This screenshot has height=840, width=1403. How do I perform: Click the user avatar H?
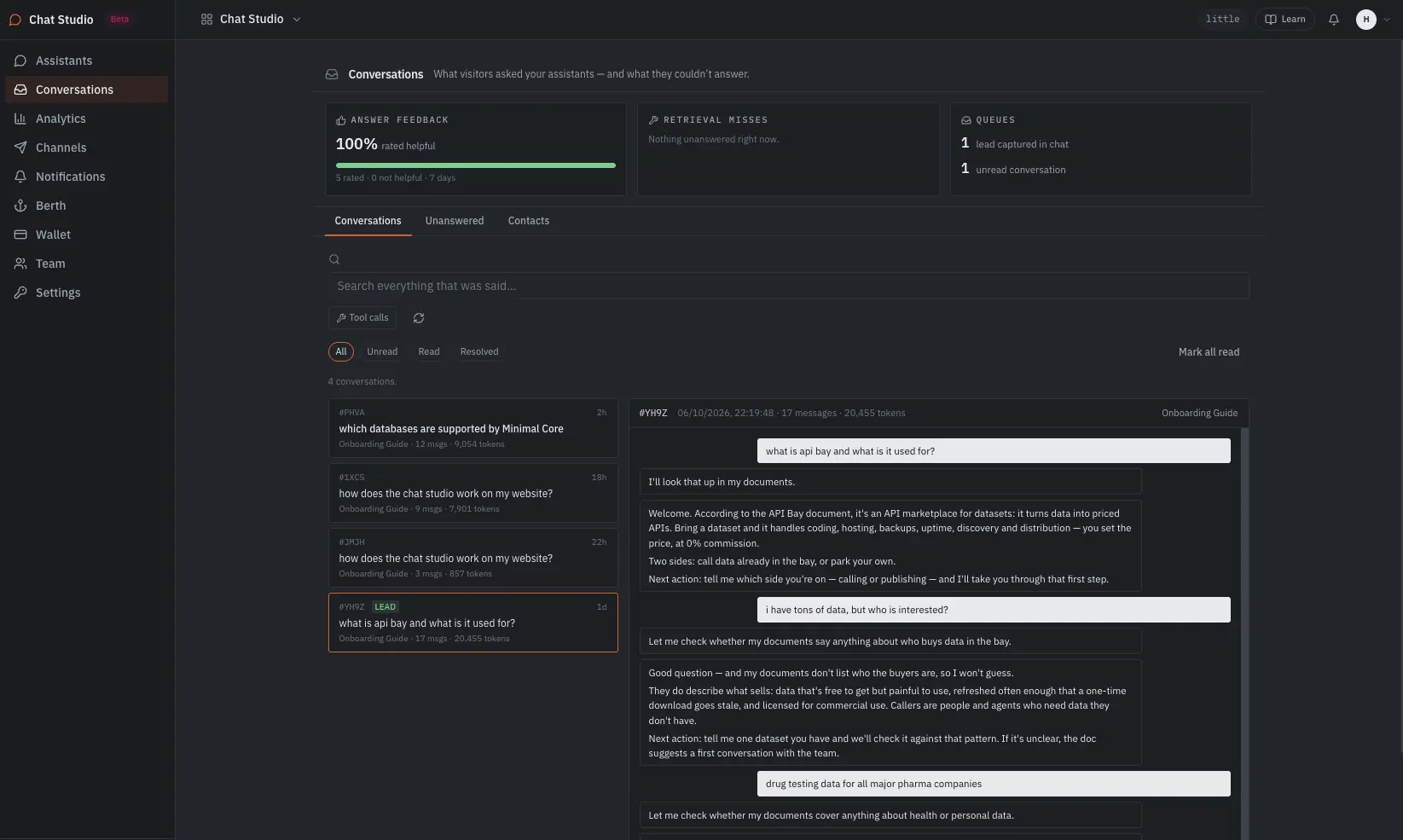click(1366, 20)
